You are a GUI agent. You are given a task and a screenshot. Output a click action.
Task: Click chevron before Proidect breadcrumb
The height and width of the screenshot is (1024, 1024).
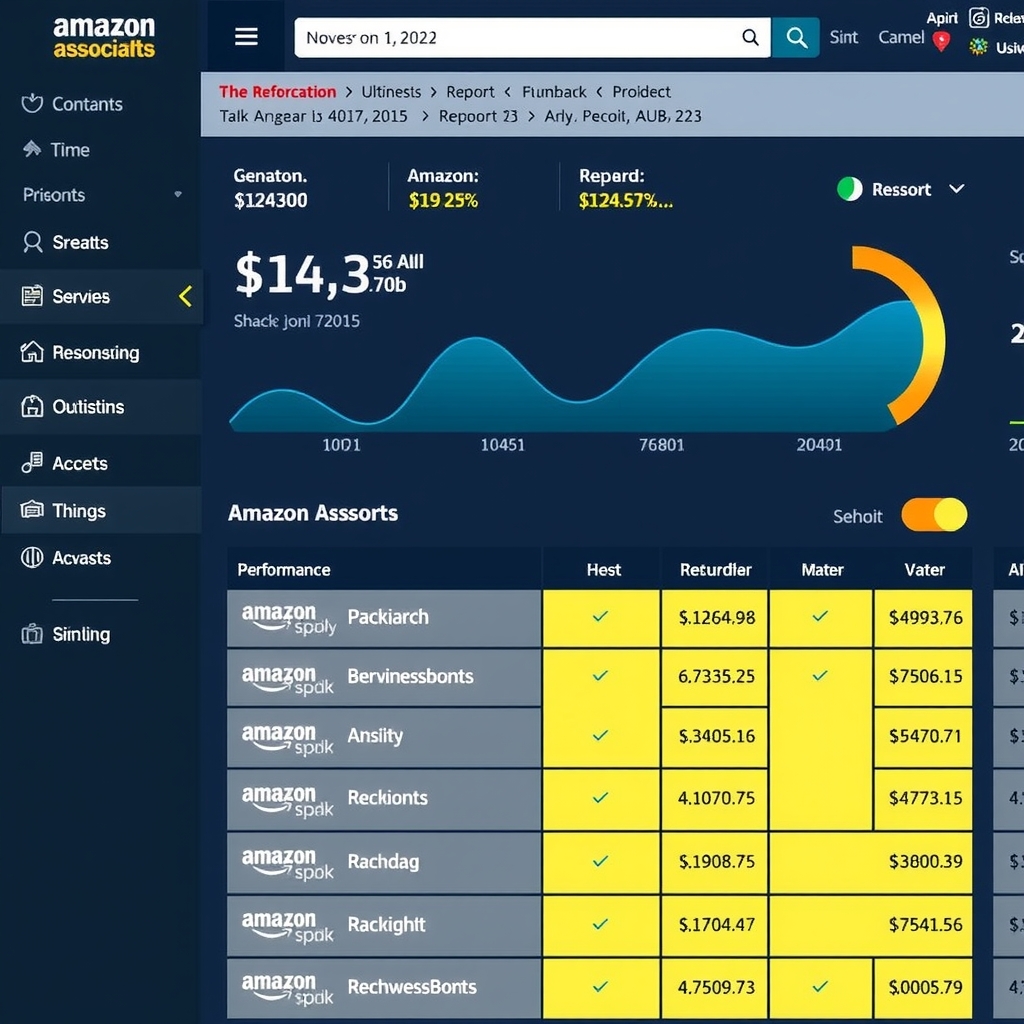pyautogui.click(x=599, y=92)
